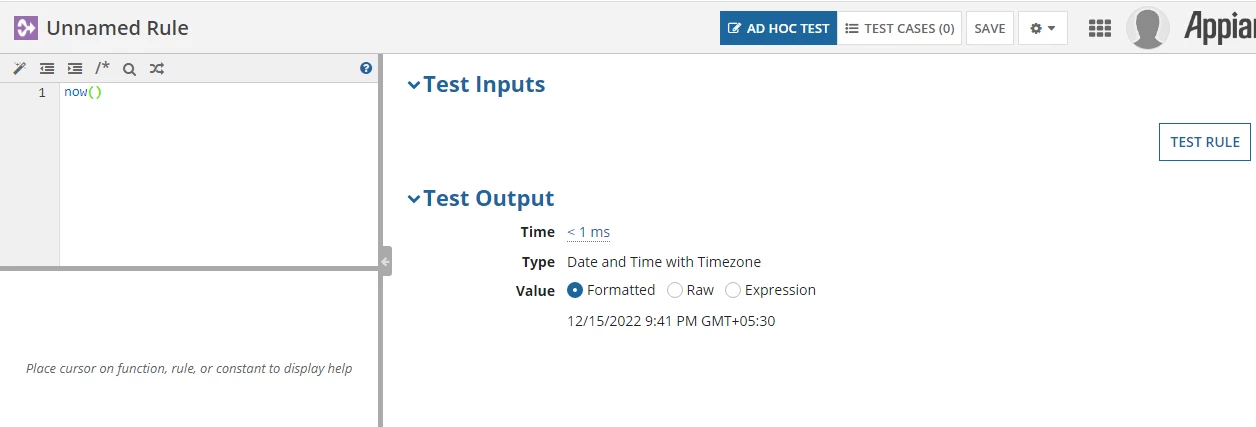Open the settings gear dropdown

1043,28
